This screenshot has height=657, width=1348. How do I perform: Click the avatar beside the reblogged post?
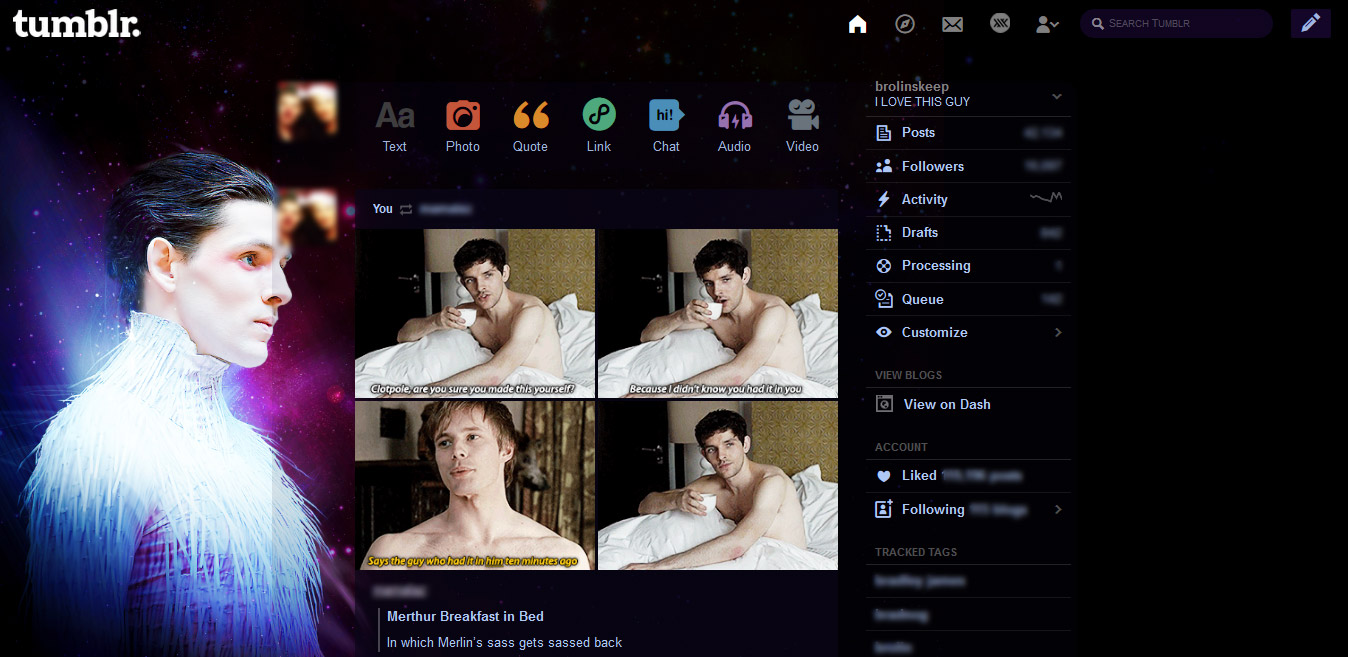(307, 217)
